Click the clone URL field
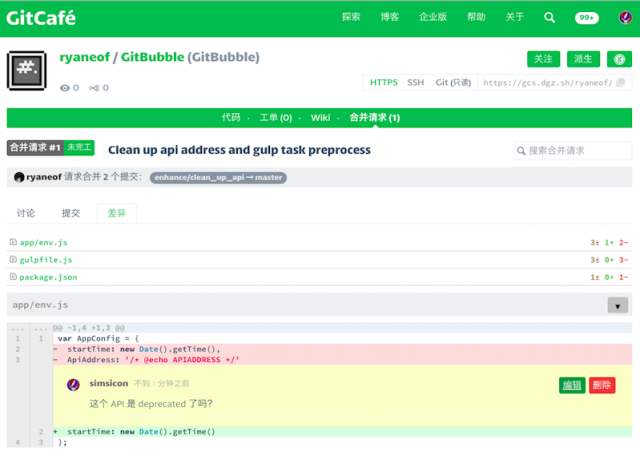Screen dimensions: 640x456 [547, 83]
